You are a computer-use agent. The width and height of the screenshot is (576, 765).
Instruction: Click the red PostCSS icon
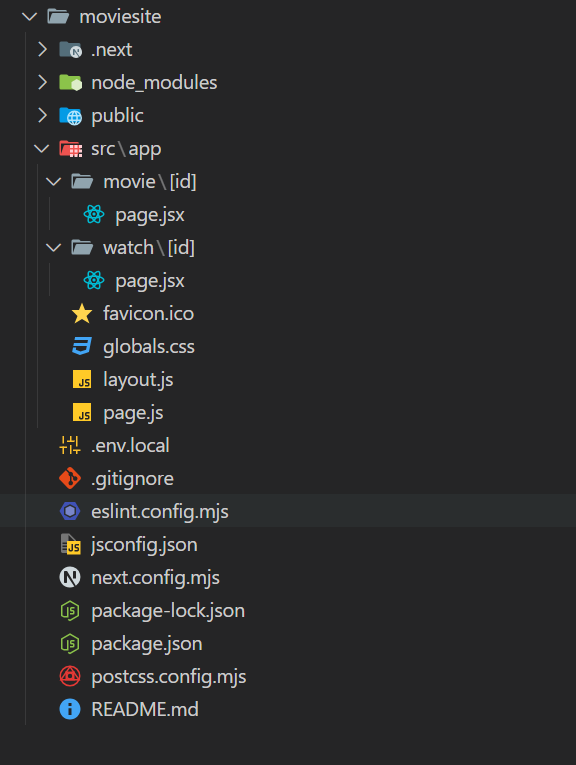coord(70,676)
